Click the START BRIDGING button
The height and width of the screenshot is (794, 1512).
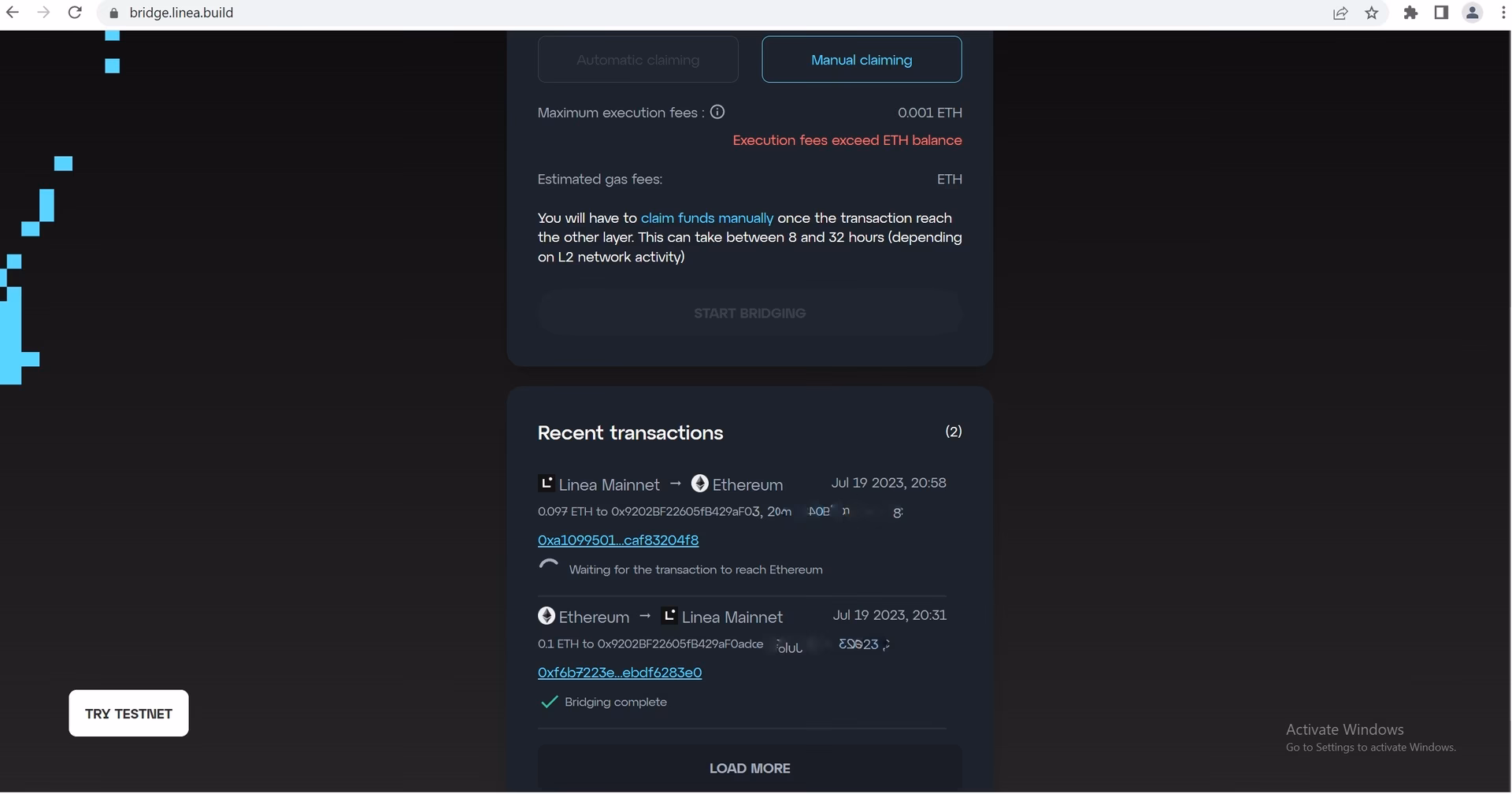coord(750,313)
